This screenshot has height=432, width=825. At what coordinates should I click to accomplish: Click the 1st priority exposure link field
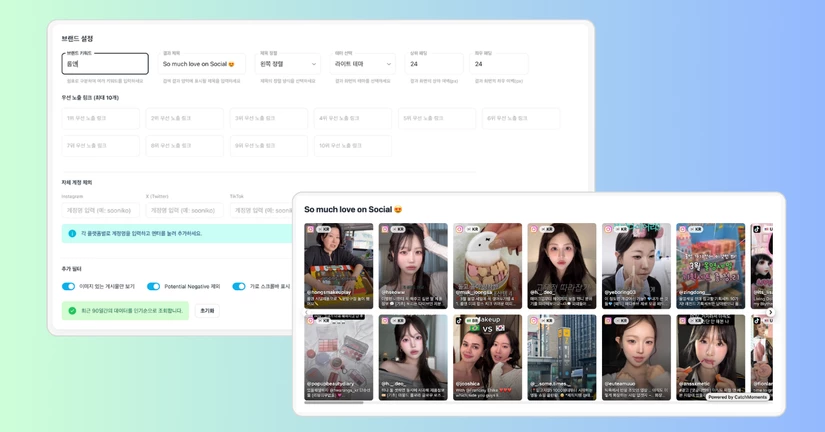100,118
